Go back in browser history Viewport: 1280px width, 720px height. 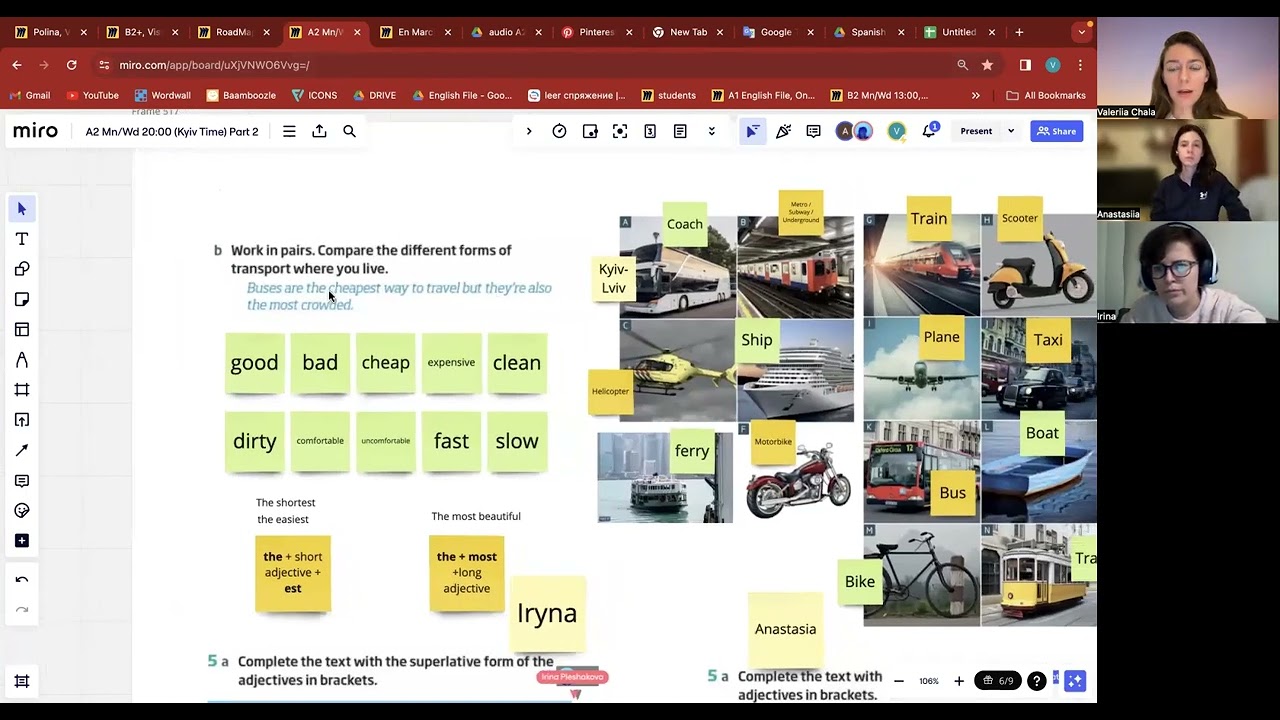click(x=17, y=65)
